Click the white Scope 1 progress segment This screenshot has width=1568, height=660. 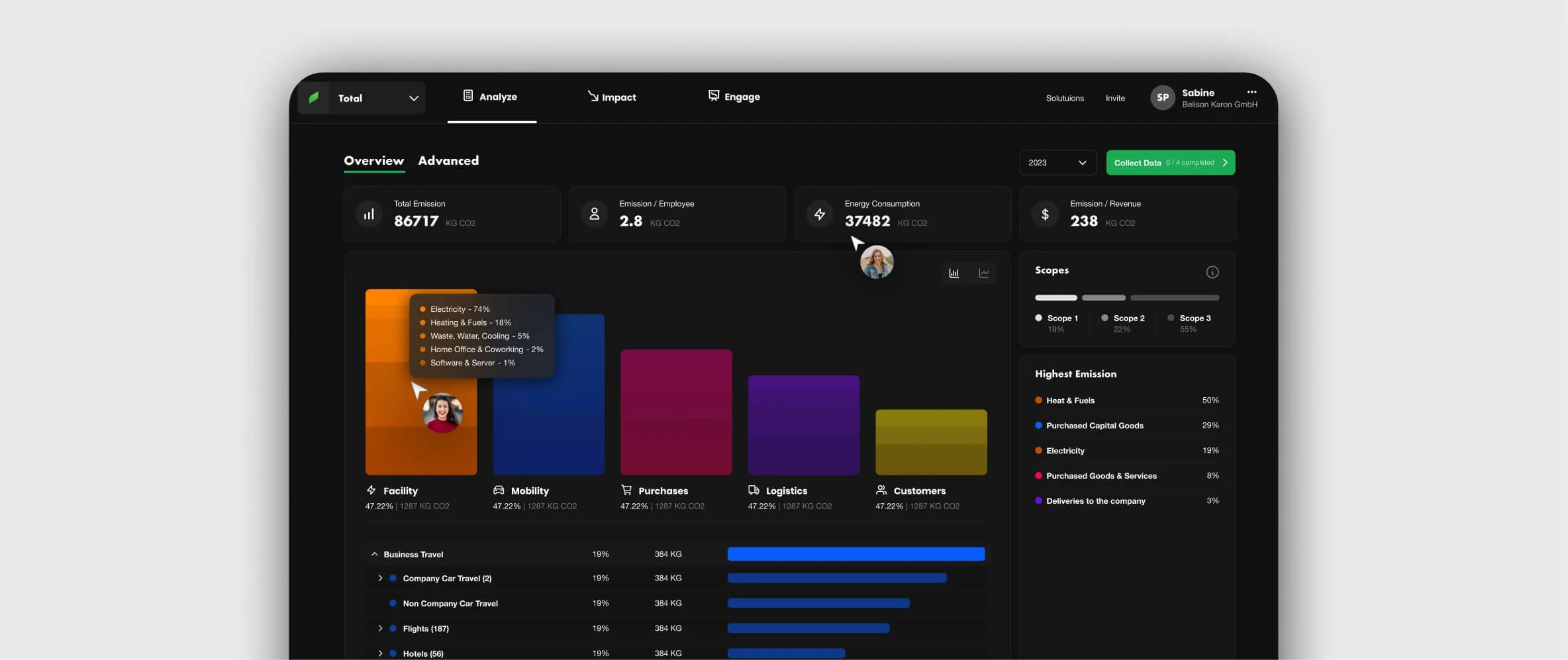pos(1055,298)
